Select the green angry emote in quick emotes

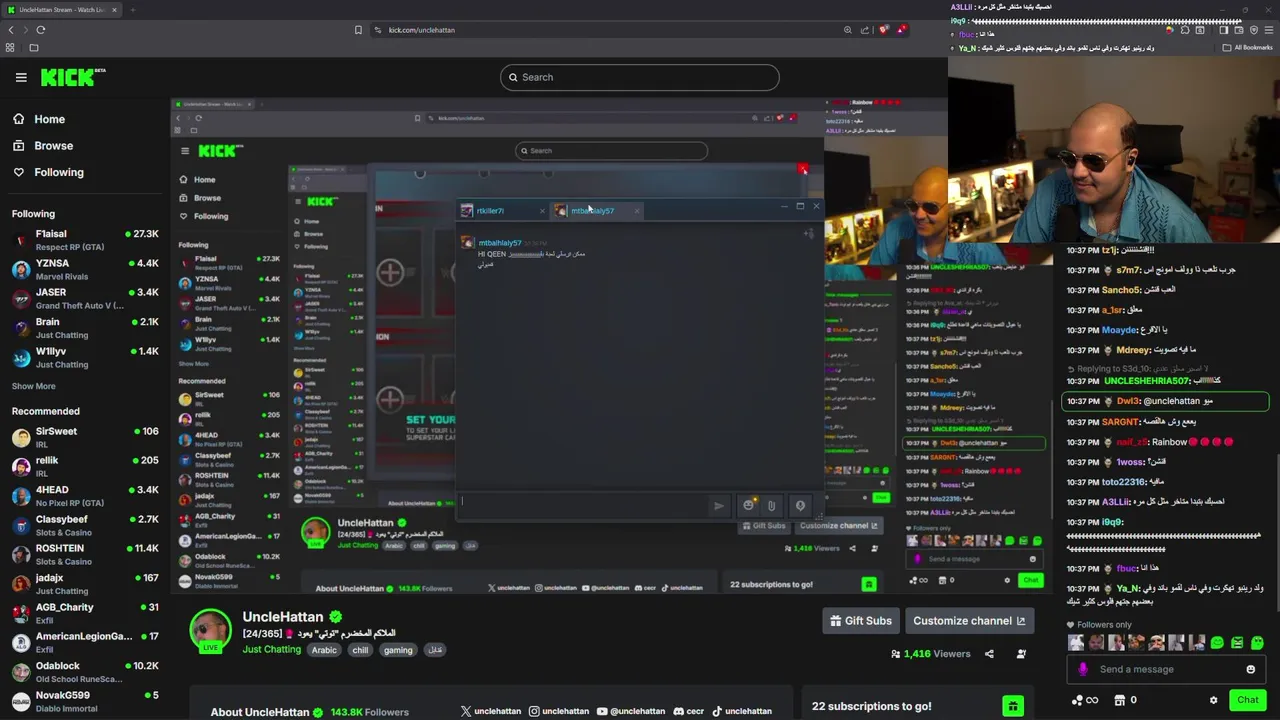pos(1237,643)
